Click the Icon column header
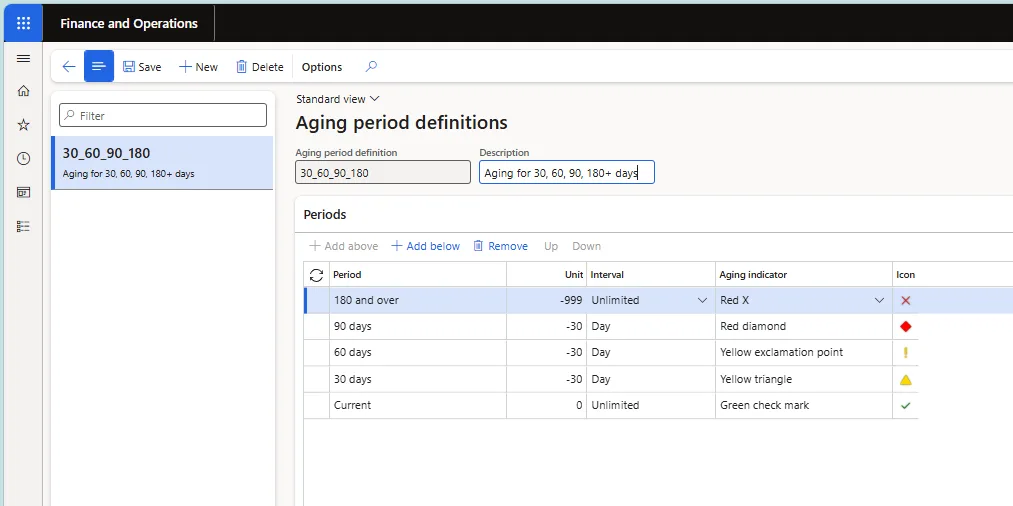Viewport: 1013px width, 506px height. coord(905,275)
